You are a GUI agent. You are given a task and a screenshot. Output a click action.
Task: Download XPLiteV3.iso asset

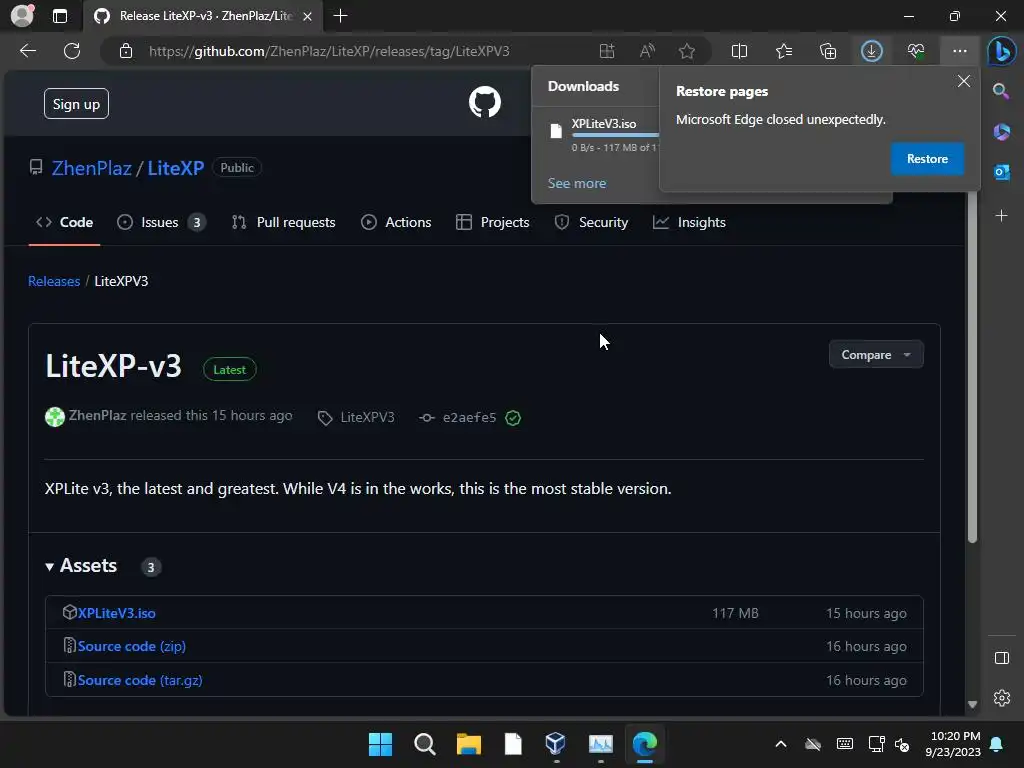tap(116, 613)
